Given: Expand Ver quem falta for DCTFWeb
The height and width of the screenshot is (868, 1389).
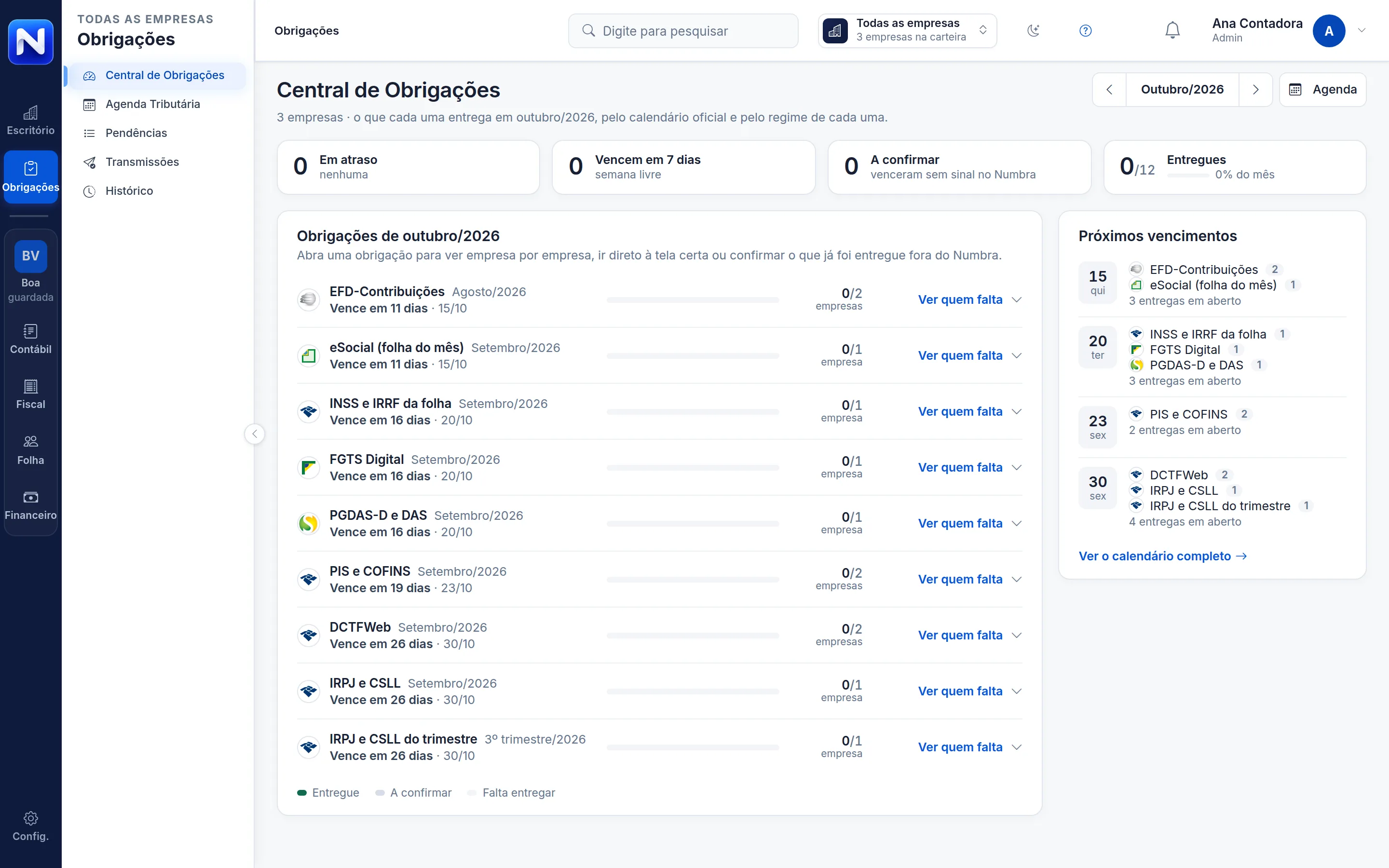Looking at the screenshot, I should (x=970, y=636).
